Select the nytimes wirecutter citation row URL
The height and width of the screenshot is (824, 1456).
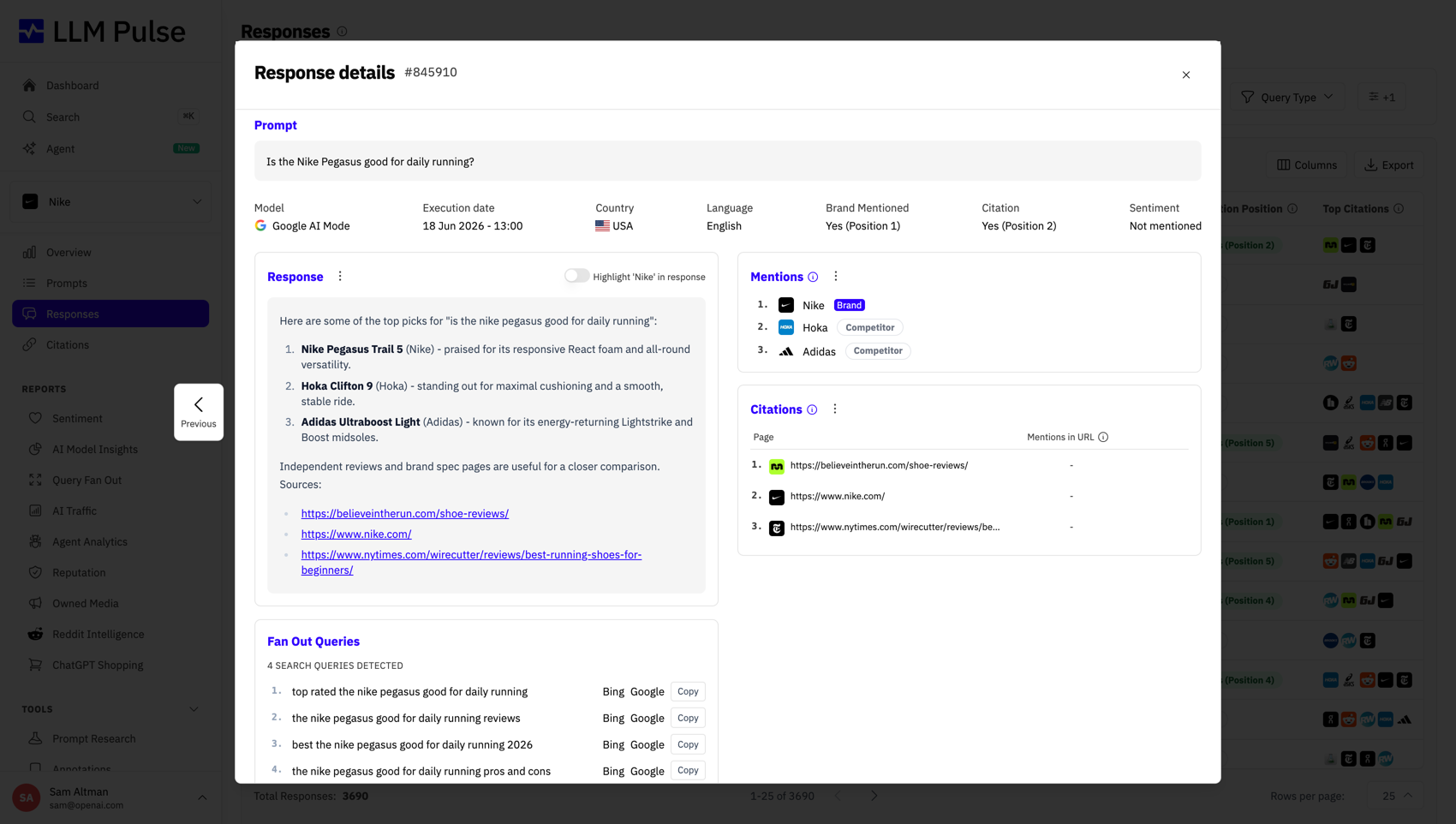pos(894,528)
